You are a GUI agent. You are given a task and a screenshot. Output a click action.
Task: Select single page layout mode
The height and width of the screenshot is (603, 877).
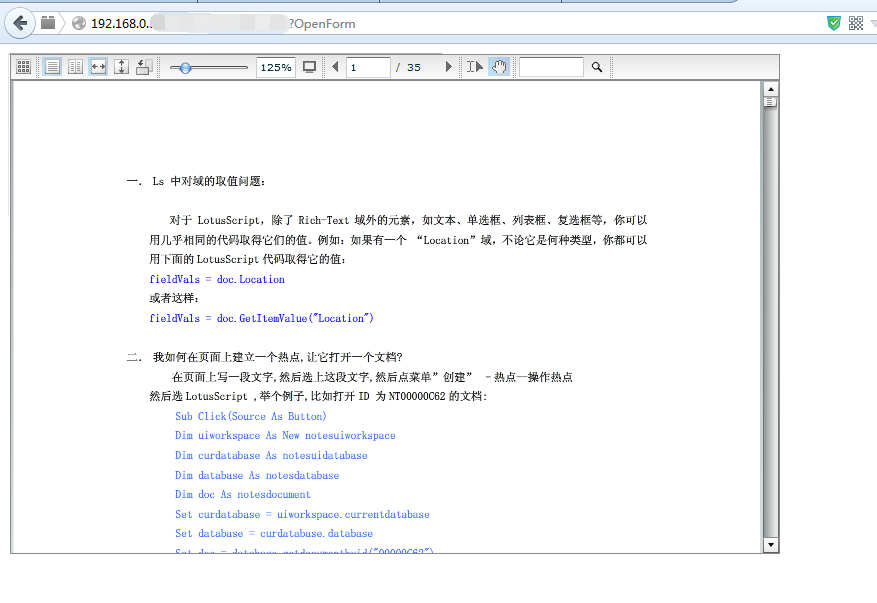tap(52, 67)
